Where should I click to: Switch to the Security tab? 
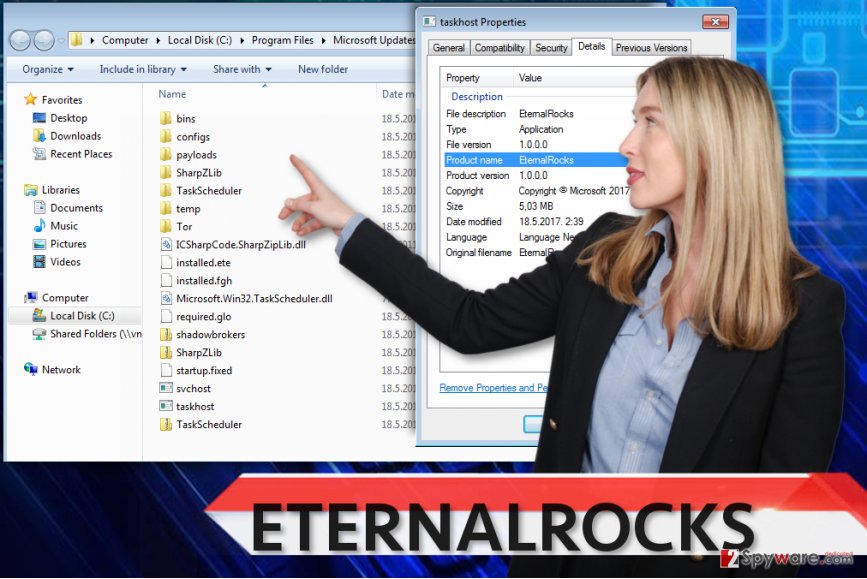pyautogui.click(x=551, y=48)
